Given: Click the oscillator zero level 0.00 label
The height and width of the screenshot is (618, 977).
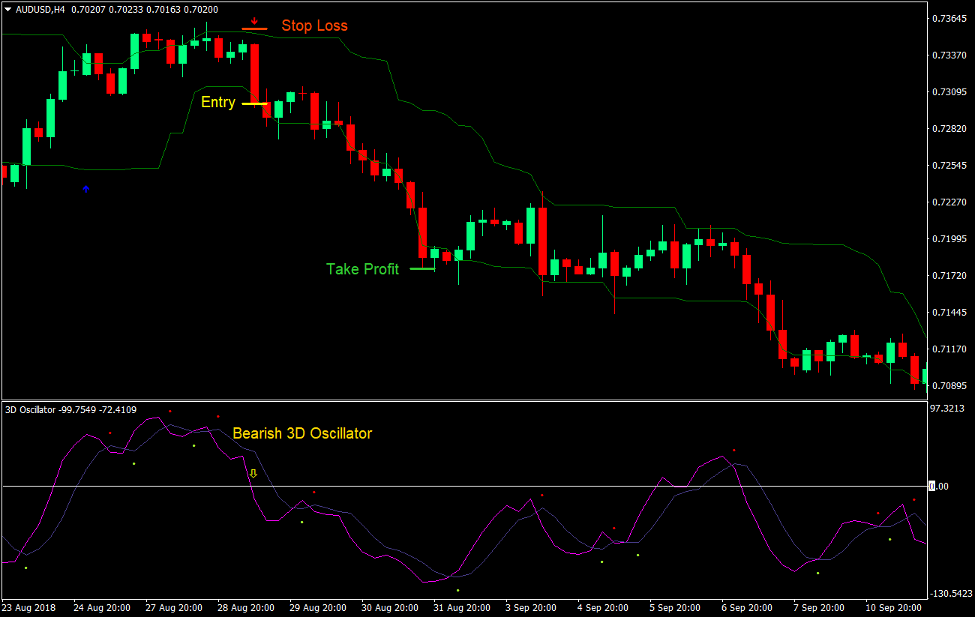Looking at the screenshot, I should [939, 487].
